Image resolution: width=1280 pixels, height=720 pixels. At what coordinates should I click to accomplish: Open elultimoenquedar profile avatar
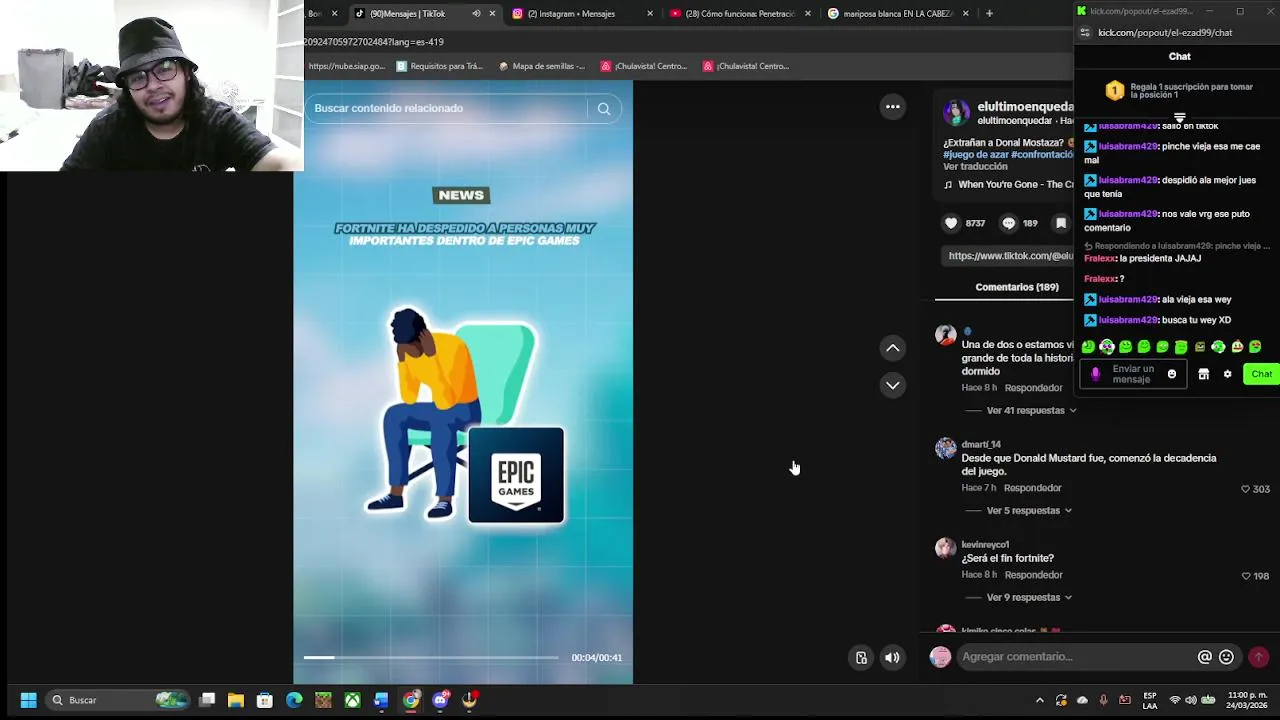(956, 112)
